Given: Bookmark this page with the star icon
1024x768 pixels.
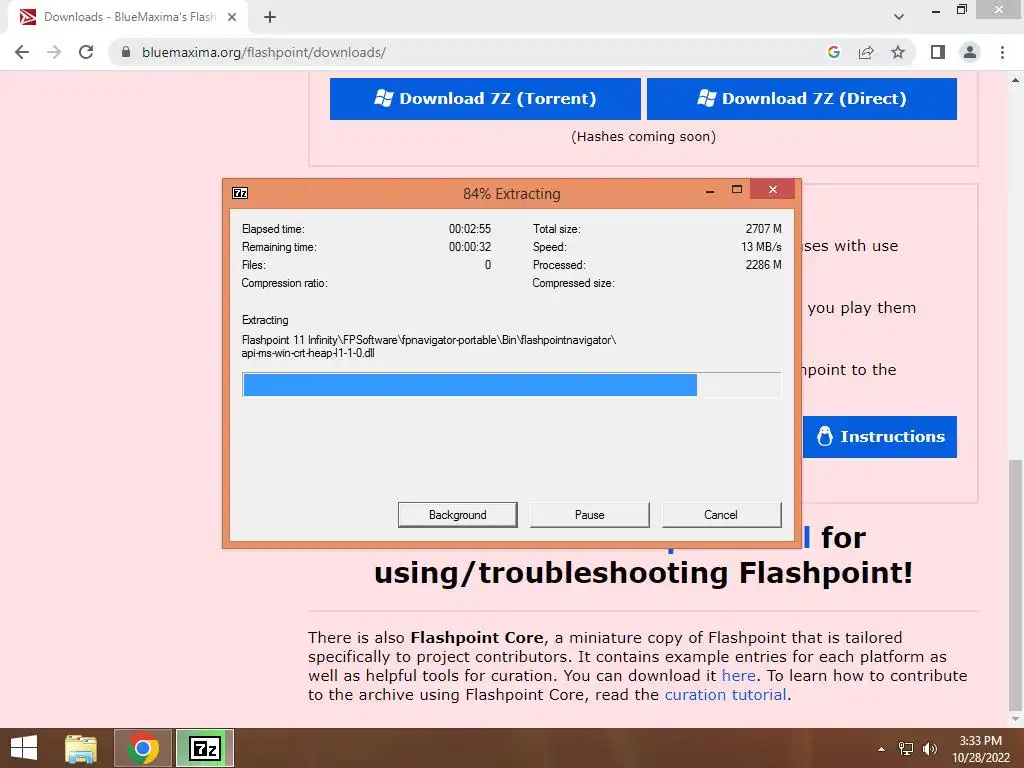Looking at the screenshot, I should tap(898, 52).
